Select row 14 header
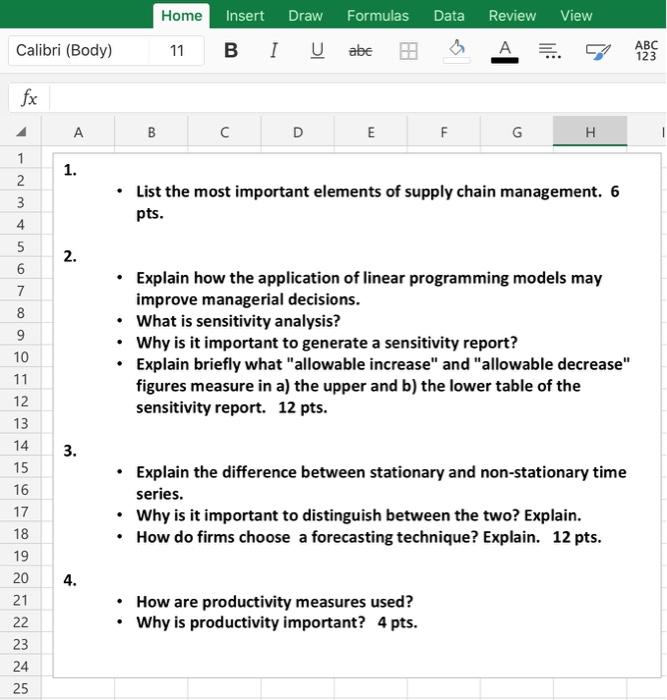 [21, 445]
